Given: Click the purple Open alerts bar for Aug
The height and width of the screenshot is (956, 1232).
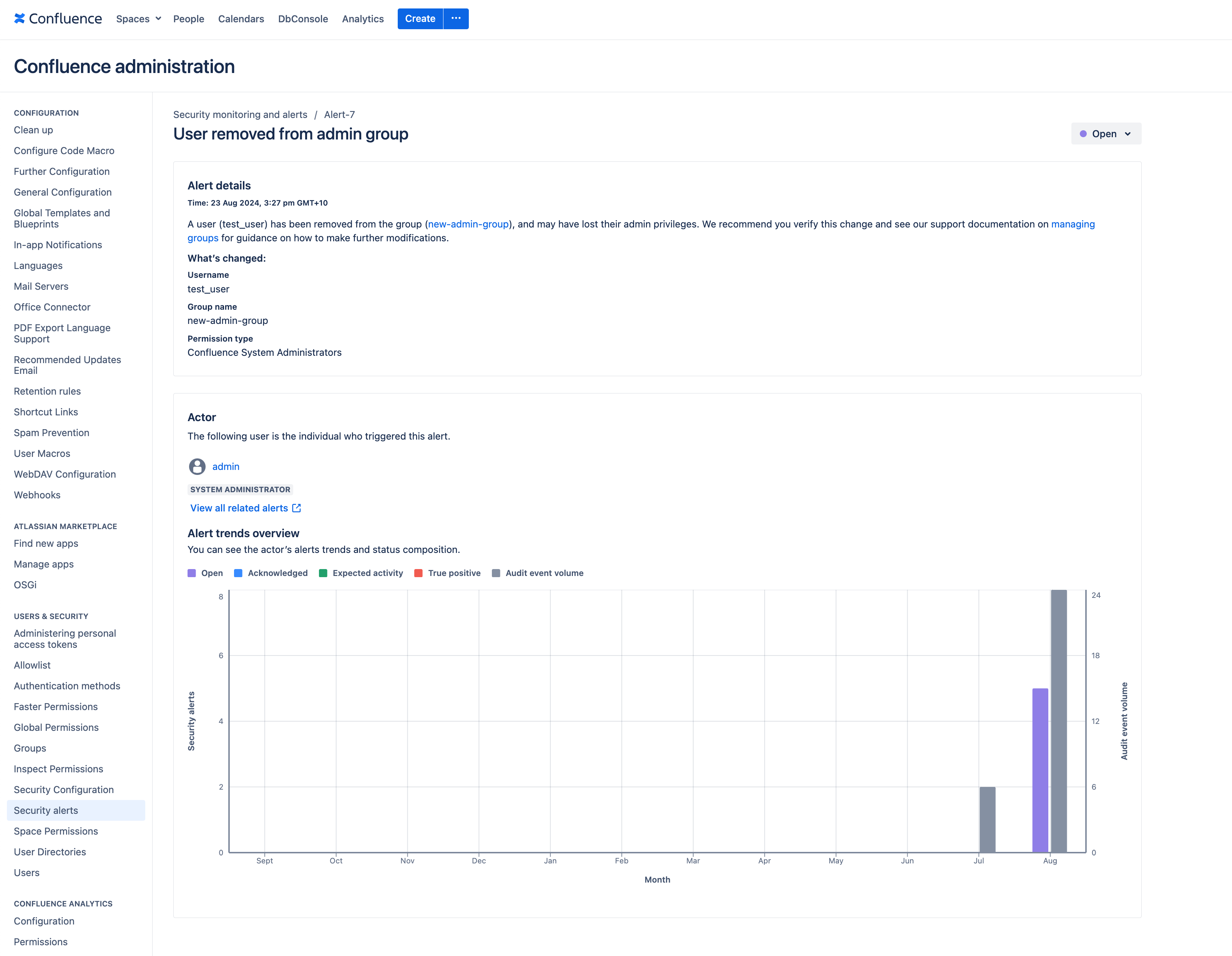Looking at the screenshot, I should tap(1040, 770).
